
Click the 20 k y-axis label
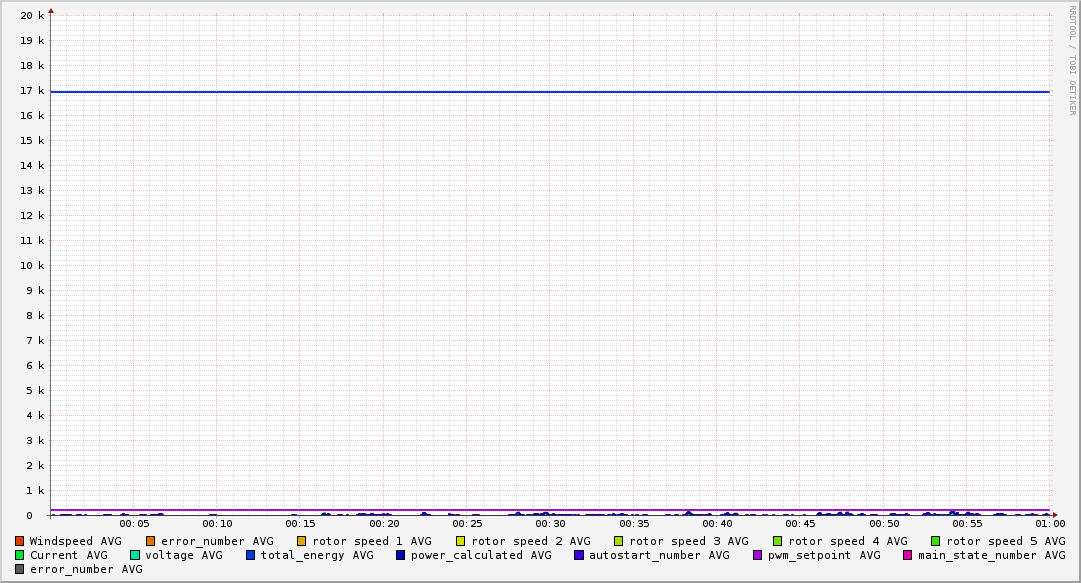(x=34, y=16)
